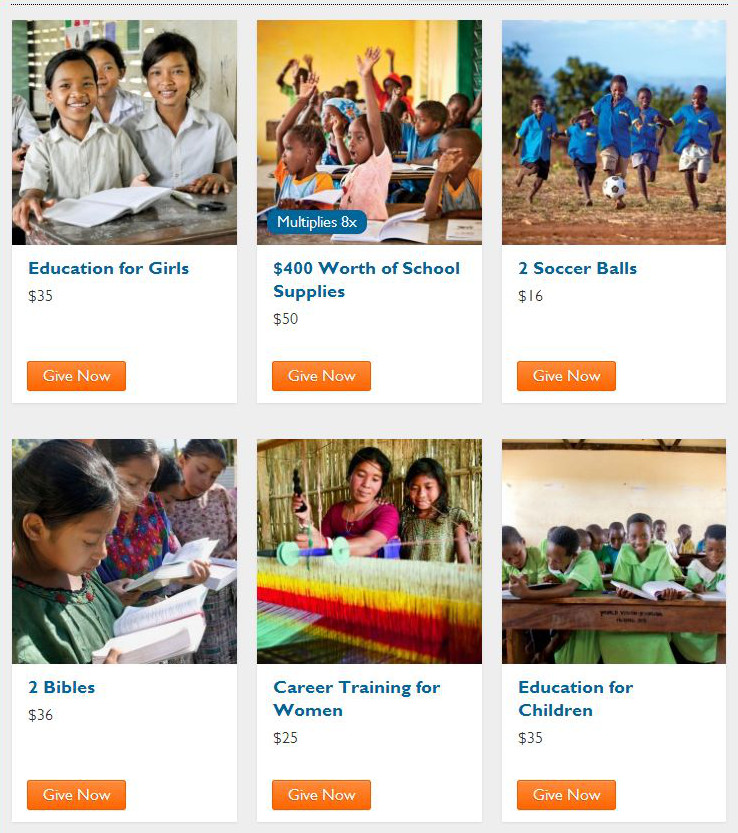Open the 2 Bibles title link
738x833 pixels.
62,687
